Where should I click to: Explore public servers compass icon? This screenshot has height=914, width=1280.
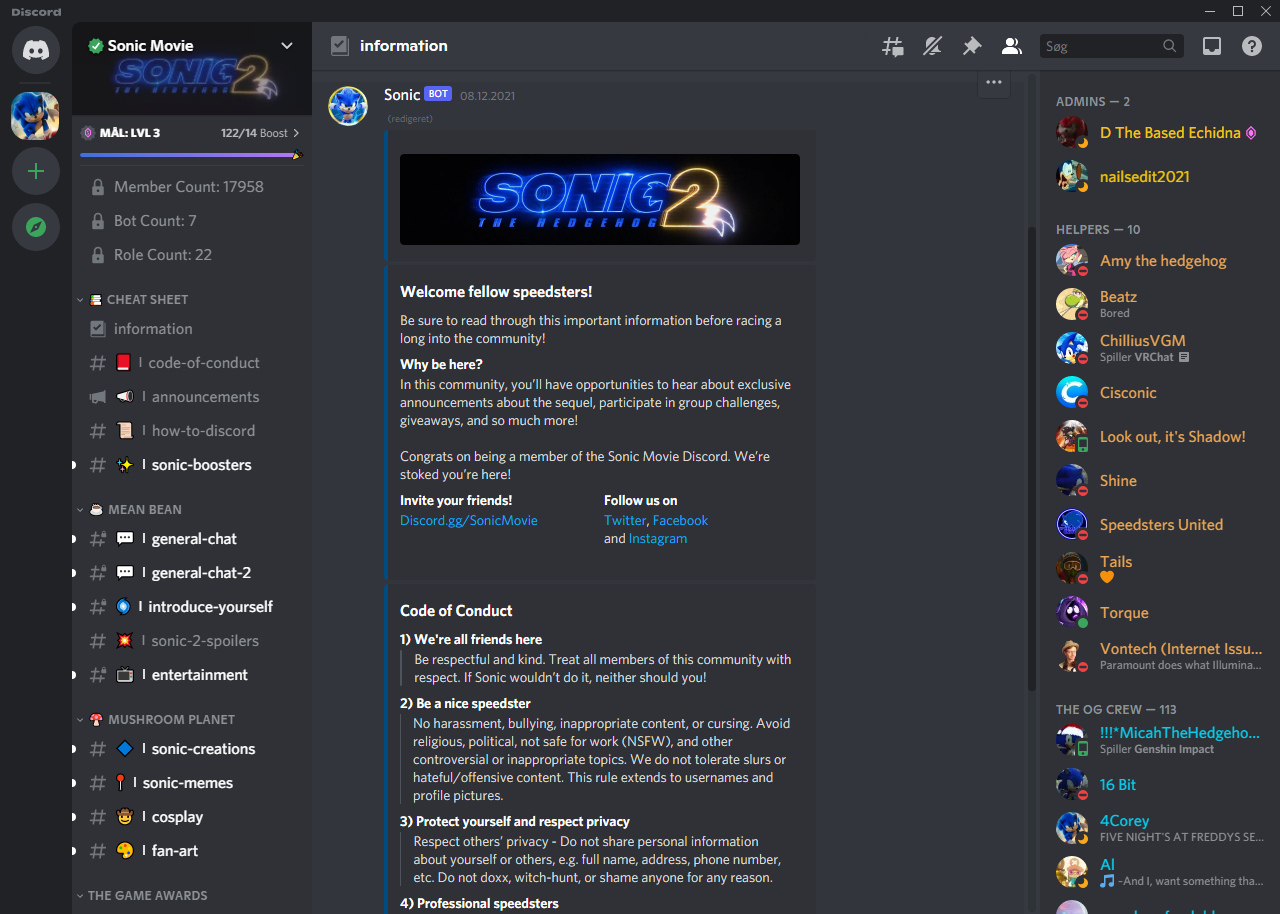point(36,227)
